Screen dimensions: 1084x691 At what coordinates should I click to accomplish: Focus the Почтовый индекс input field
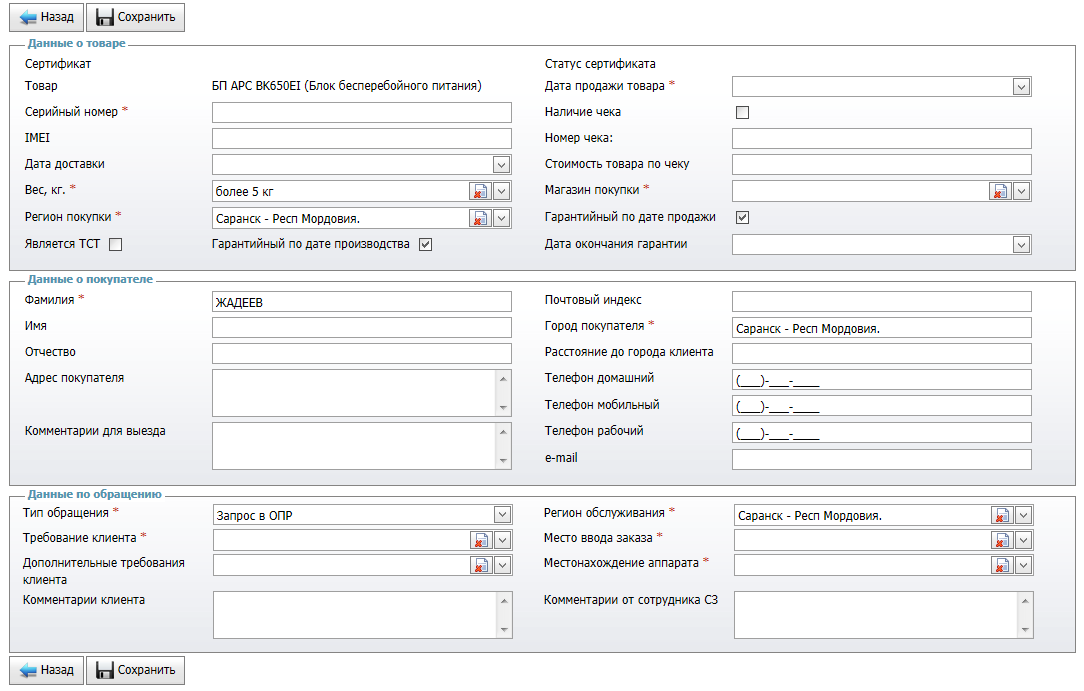pos(881,301)
